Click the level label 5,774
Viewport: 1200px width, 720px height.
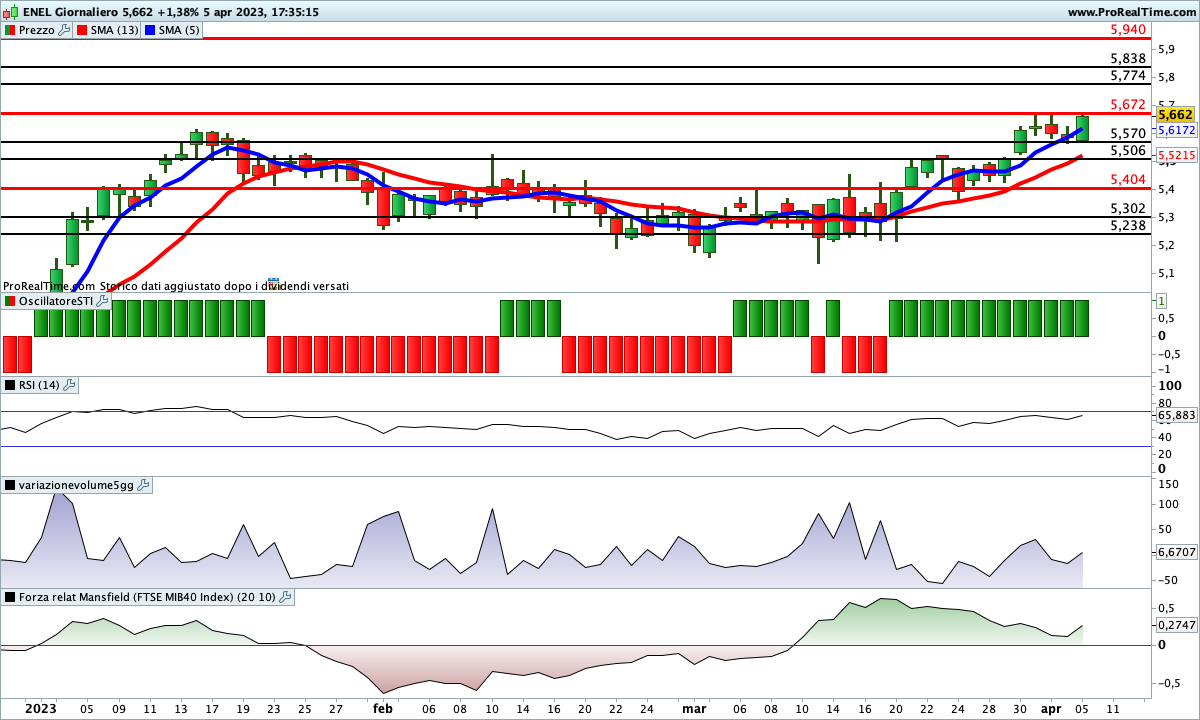point(1128,75)
